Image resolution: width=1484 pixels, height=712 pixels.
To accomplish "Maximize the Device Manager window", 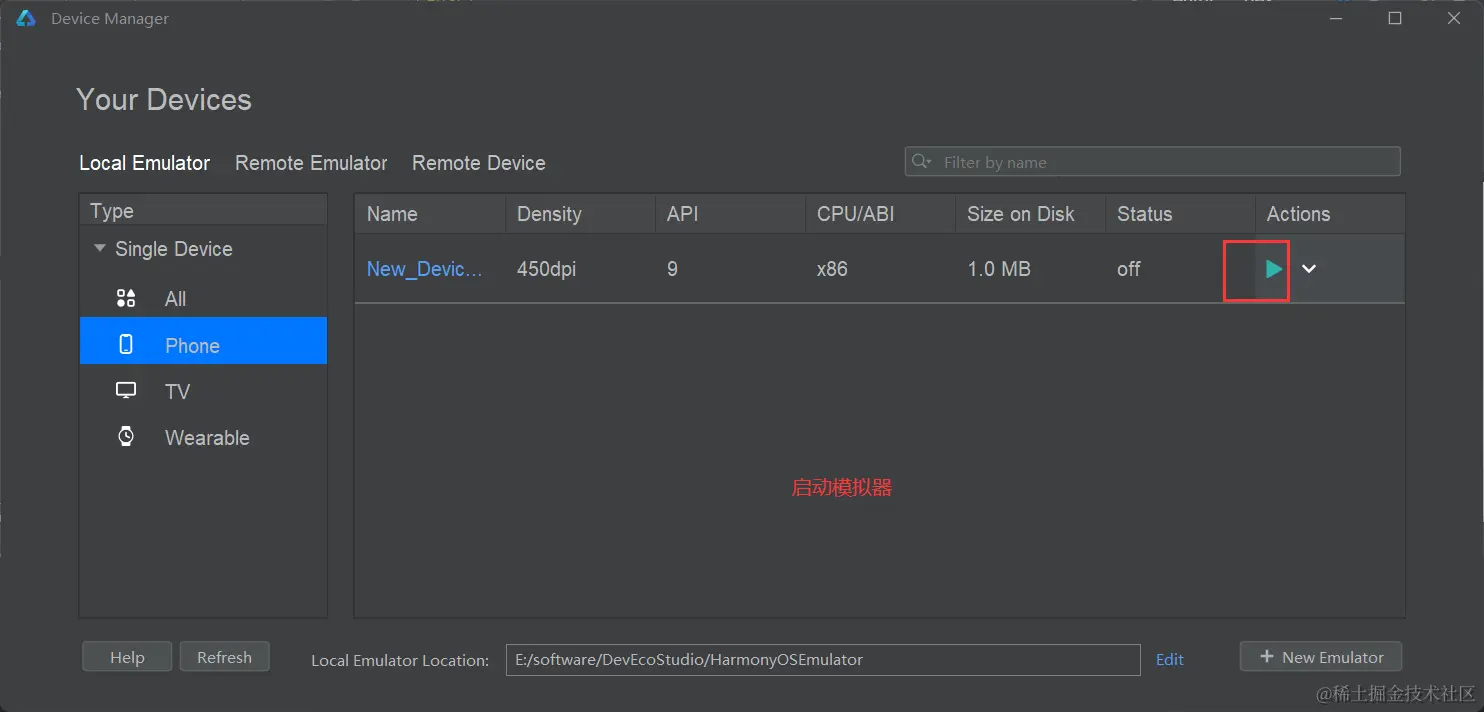I will [1395, 18].
